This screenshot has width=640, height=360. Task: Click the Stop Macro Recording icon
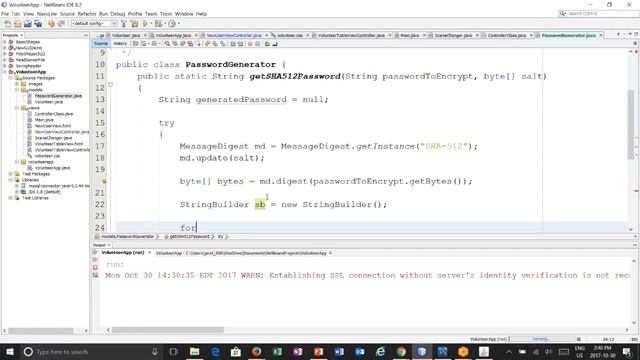(x=258, y=44)
